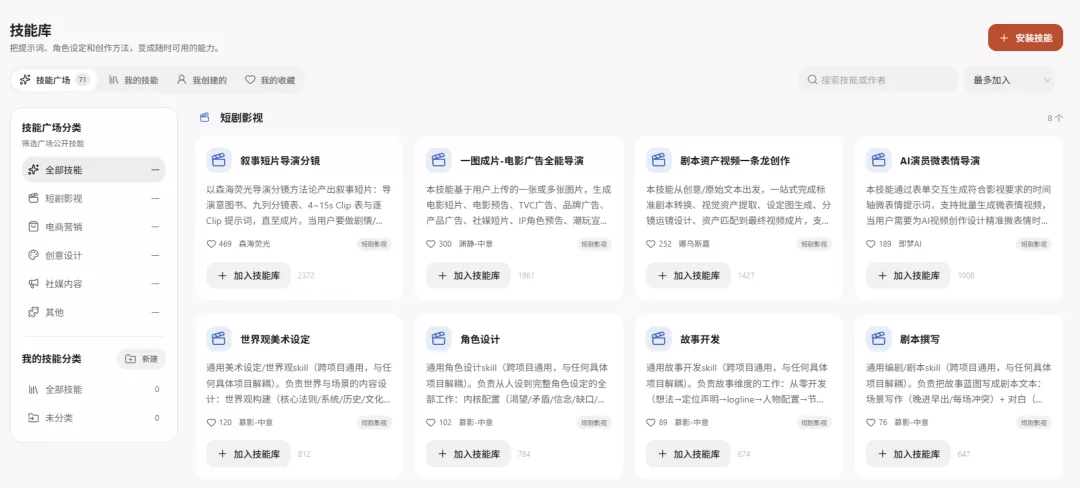Select 电商营销 category
Viewport: 1080px width, 488px height.
point(94,226)
